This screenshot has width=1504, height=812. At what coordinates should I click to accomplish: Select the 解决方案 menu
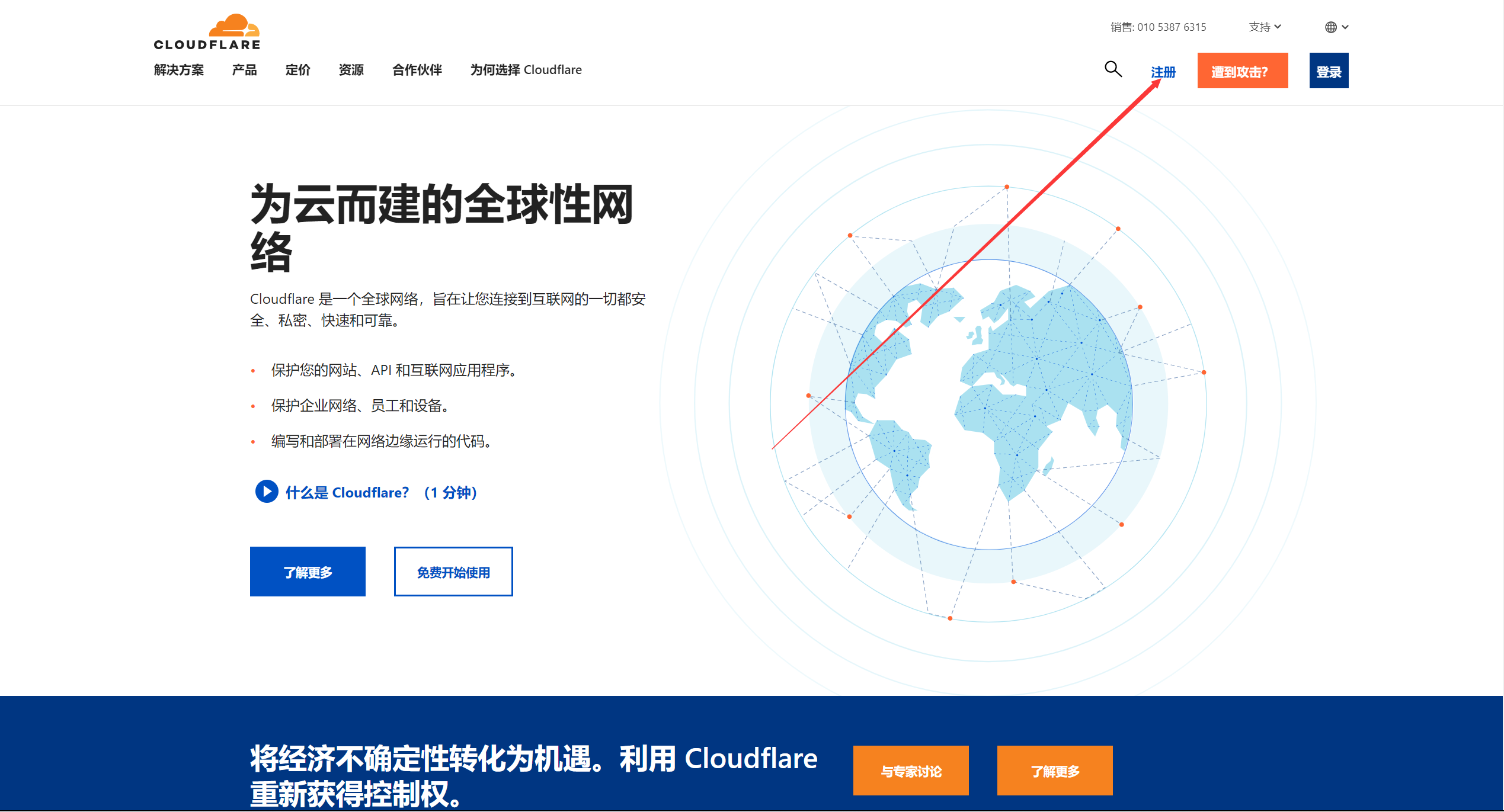(178, 70)
